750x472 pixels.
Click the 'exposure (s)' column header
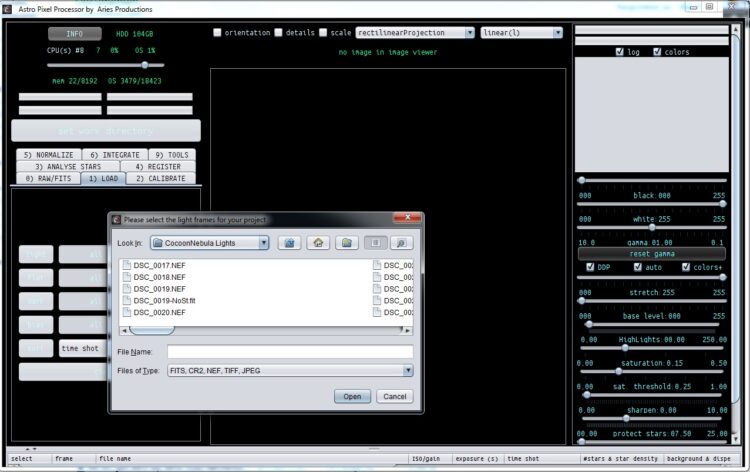coord(477,459)
